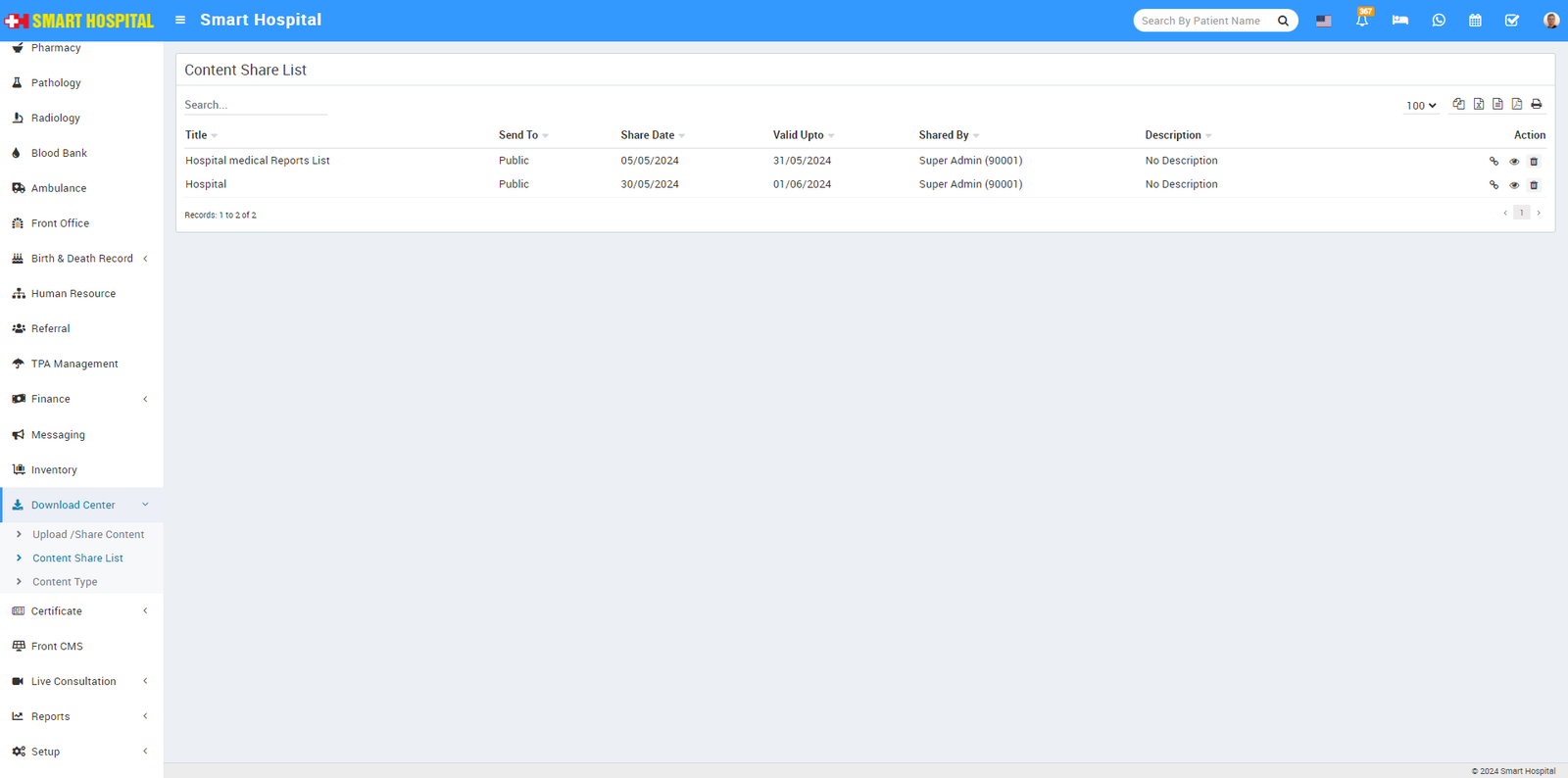The image size is (1568, 778).
Task: Click the Search field above the table
Action: (x=255, y=105)
